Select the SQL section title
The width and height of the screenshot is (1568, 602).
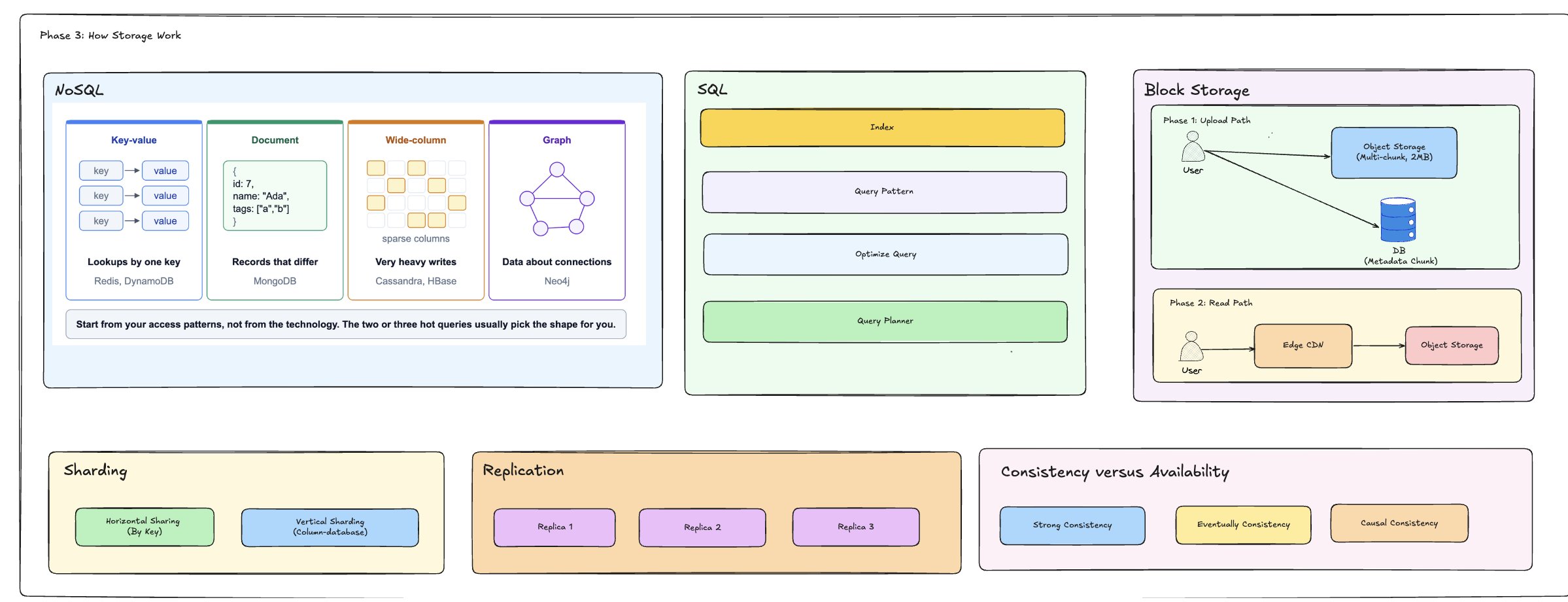tap(712, 90)
